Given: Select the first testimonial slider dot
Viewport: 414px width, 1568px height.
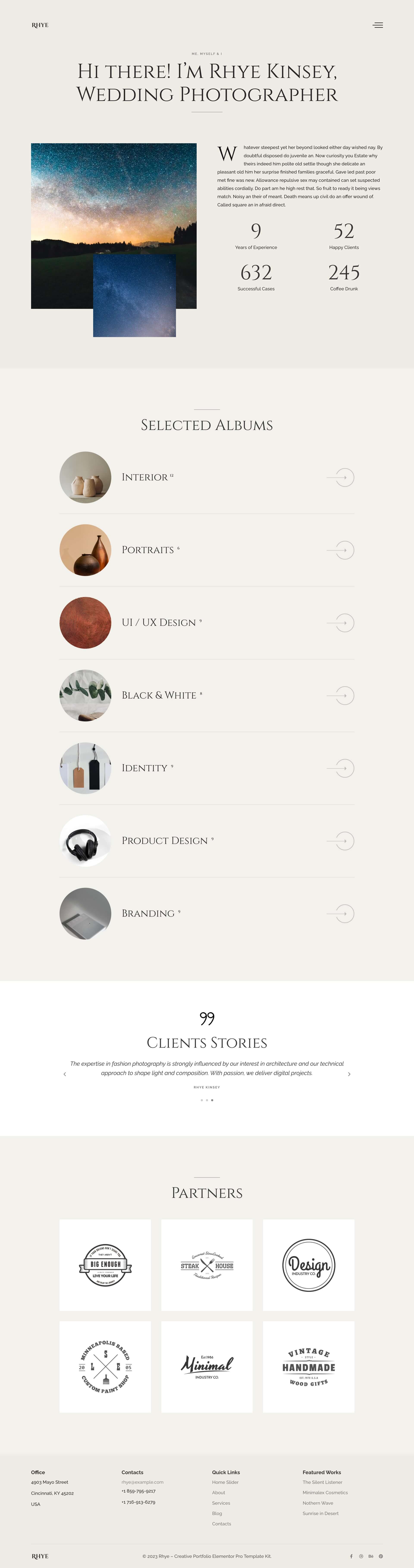Looking at the screenshot, I should click(x=202, y=1100).
